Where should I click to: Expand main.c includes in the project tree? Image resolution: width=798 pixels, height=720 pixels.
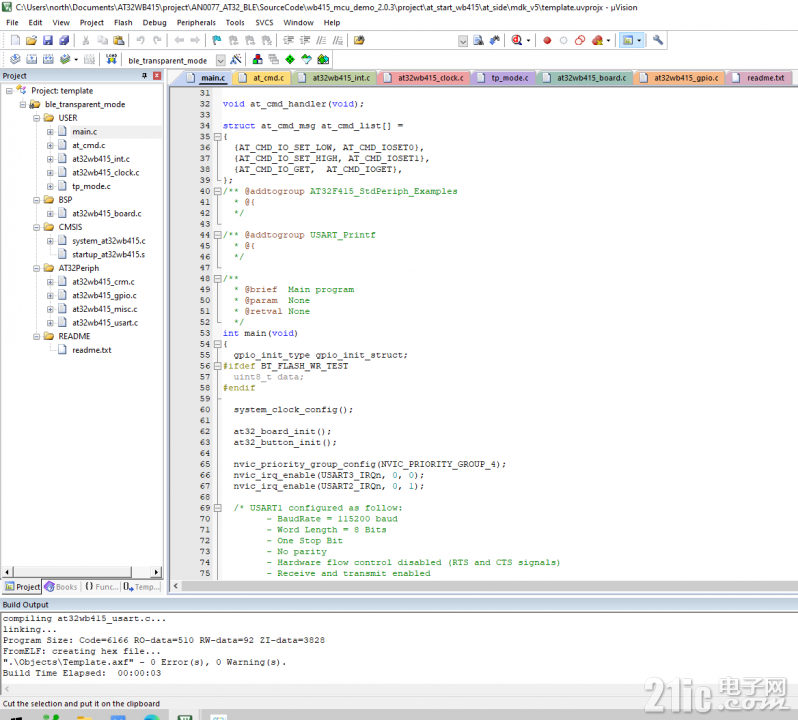pos(50,132)
